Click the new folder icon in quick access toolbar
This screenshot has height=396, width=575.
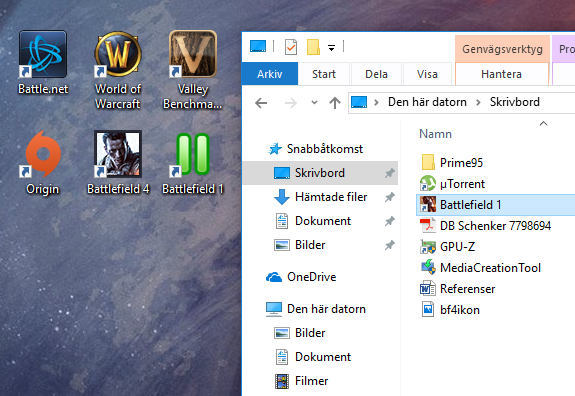coord(313,47)
